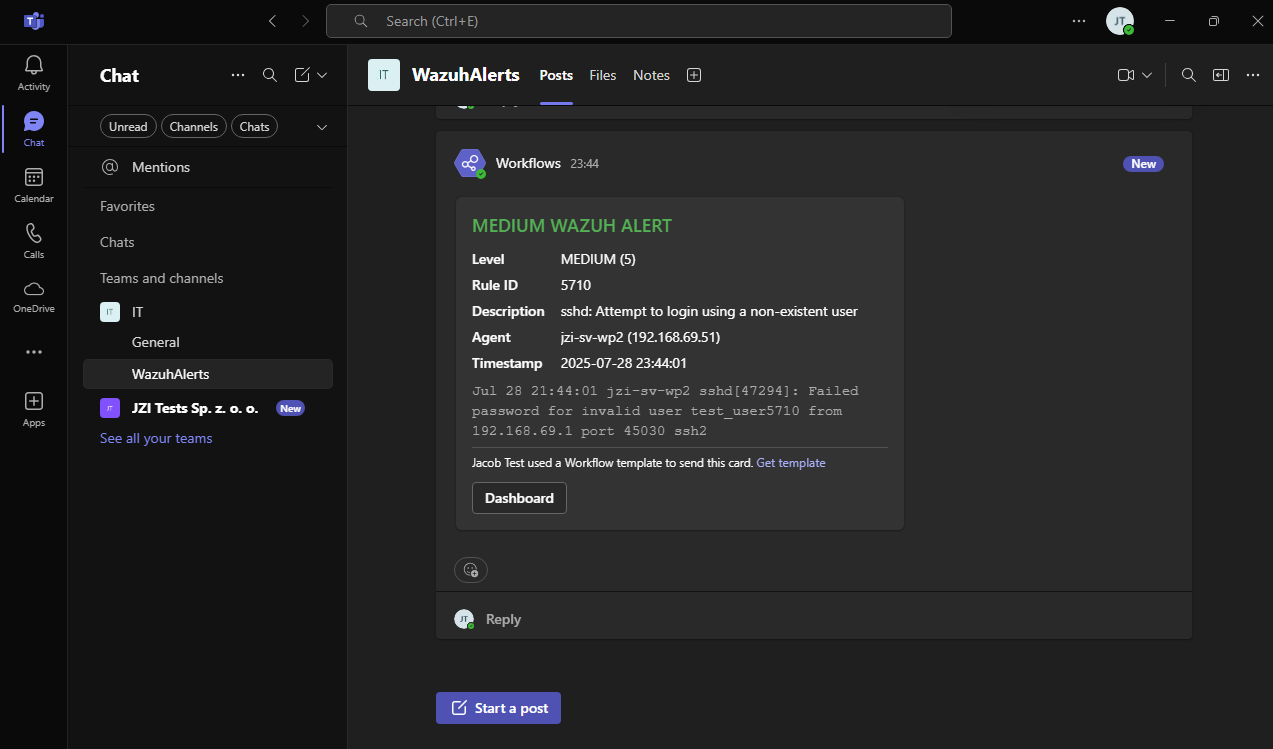Open the meet video call dropdown

coord(1147,75)
